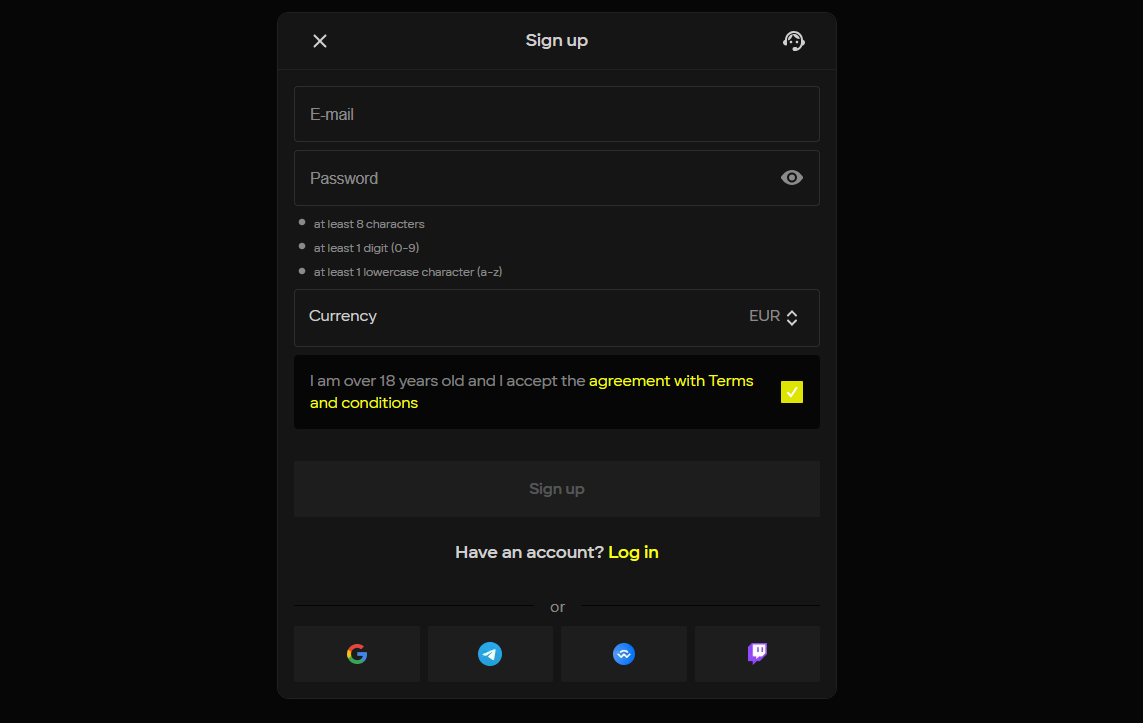Viewport: 1143px width, 723px height.
Task: Click the 'Have an account?' text
Action: coord(529,552)
